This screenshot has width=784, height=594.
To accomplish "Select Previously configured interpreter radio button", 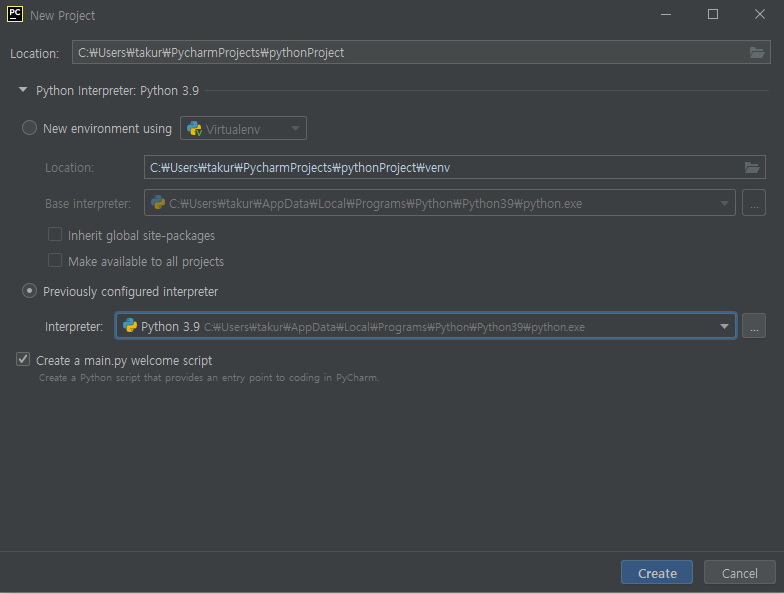I will 30,291.
